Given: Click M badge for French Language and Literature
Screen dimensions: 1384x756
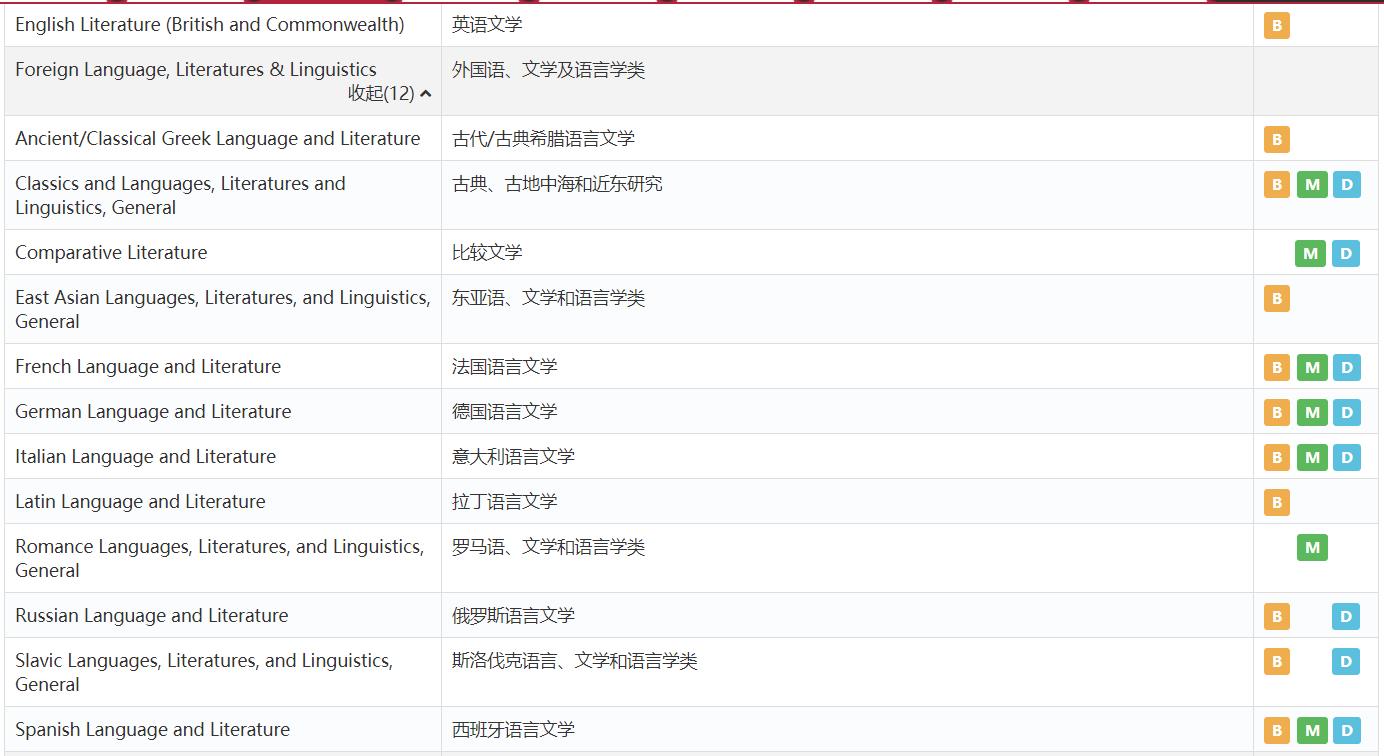Looking at the screenshot, I should pos(1312,367).
